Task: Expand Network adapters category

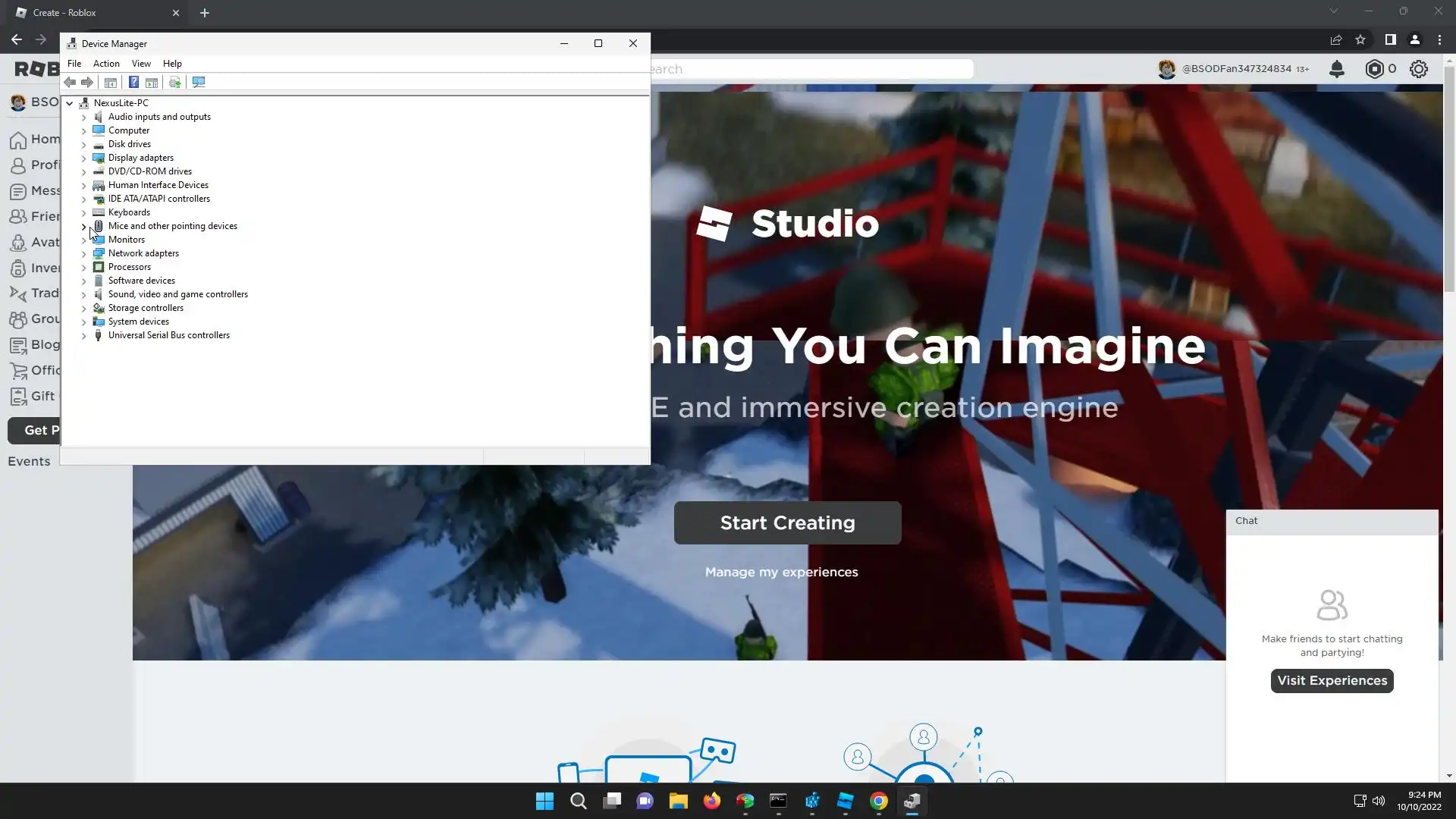Action: (x=84, y=253)
